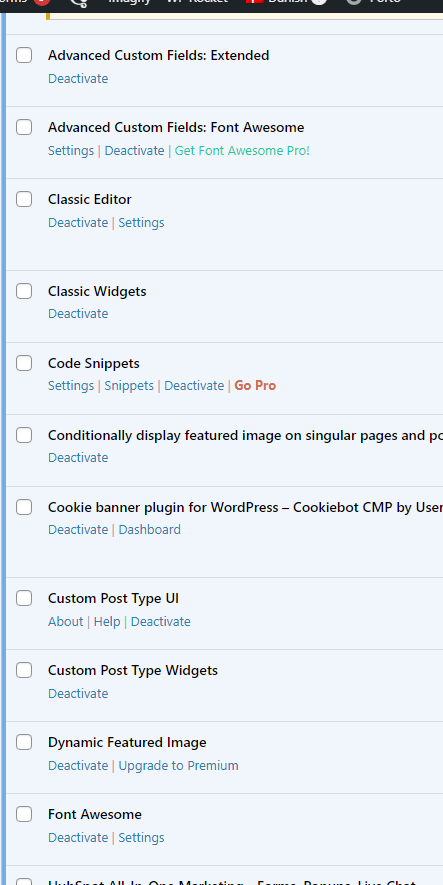Click Upgrade to Premium for Dynamic Featured Image
This screenshot has height=885, width=443.
click(x=178, y=765)
